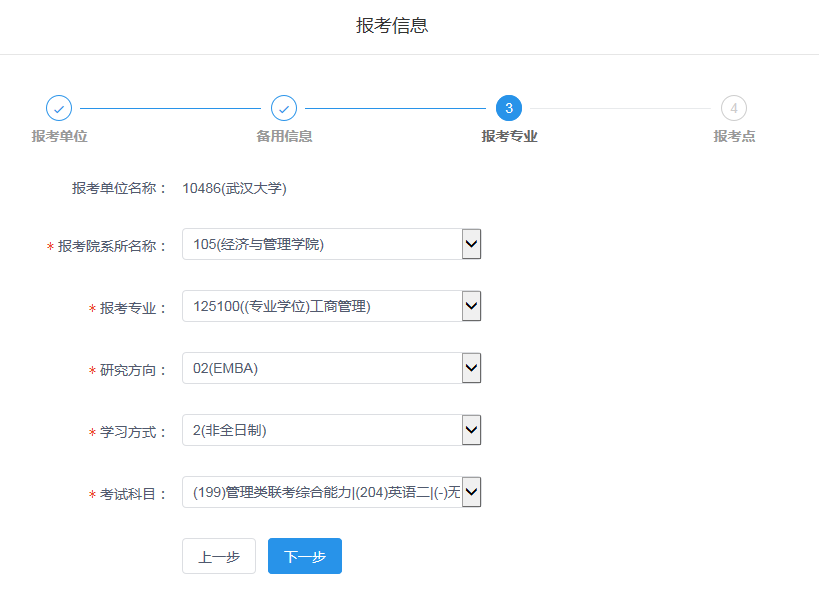Image resolution: width=819 pixels, height=602 pixels.
Task: Expand the 学习方式 dropdown arrow
Action: 471,430
